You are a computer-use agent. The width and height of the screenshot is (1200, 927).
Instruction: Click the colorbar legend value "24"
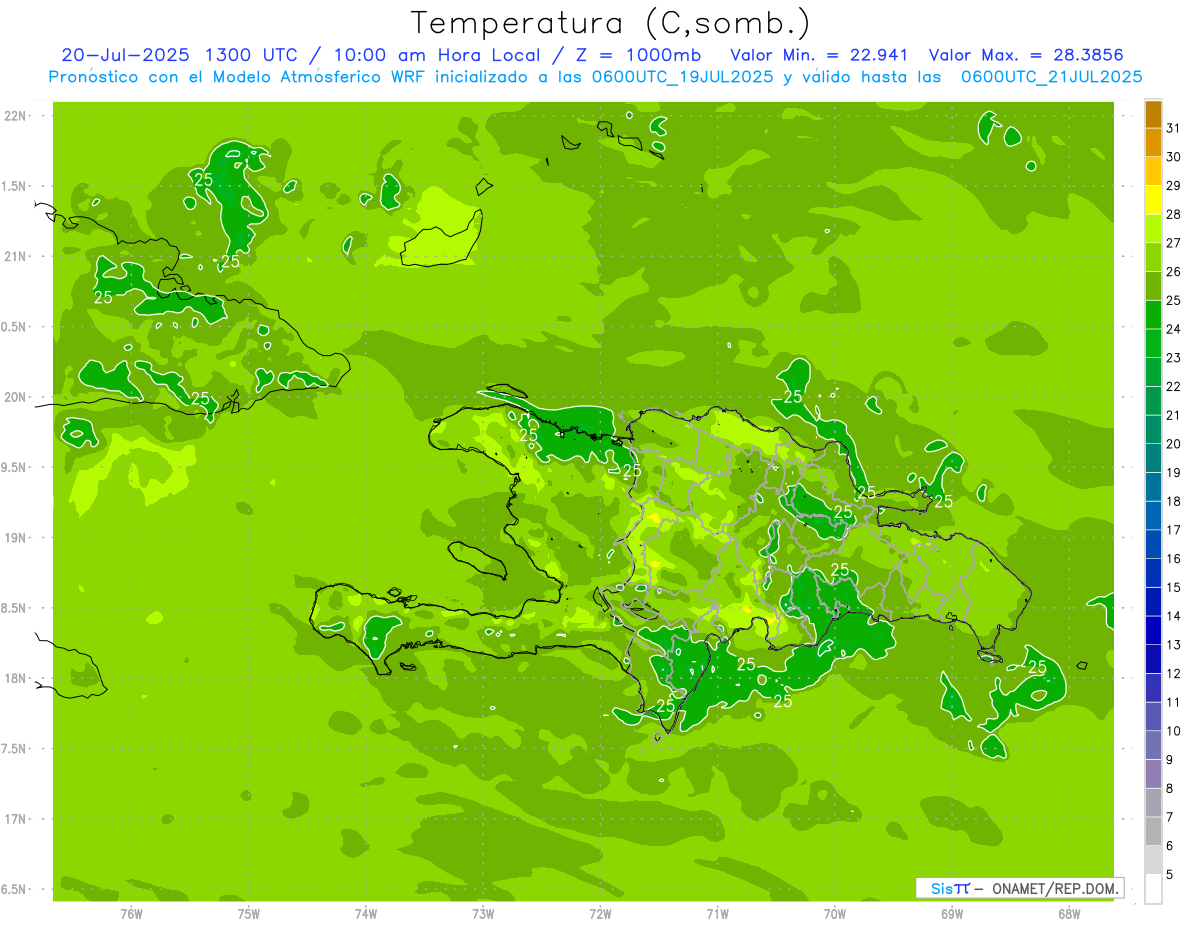click(x=1173, y=329)
